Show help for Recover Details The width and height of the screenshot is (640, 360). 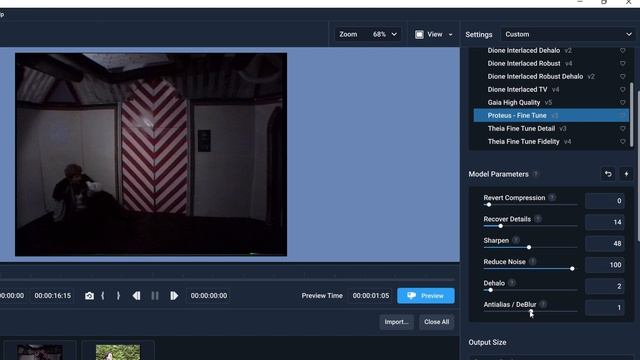click(538, 219)
